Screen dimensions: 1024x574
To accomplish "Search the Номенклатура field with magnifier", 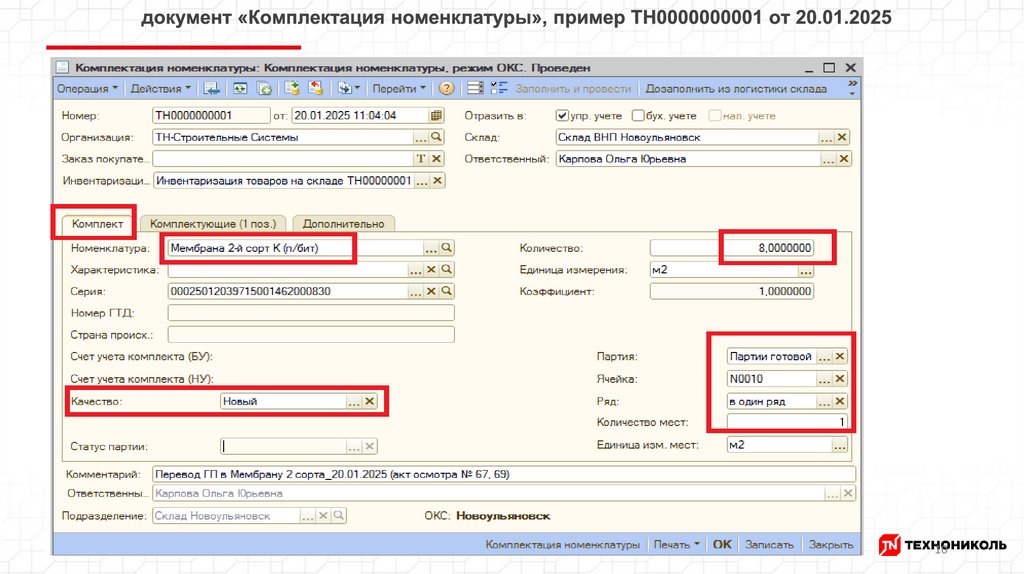I will (x=446, y=248).
